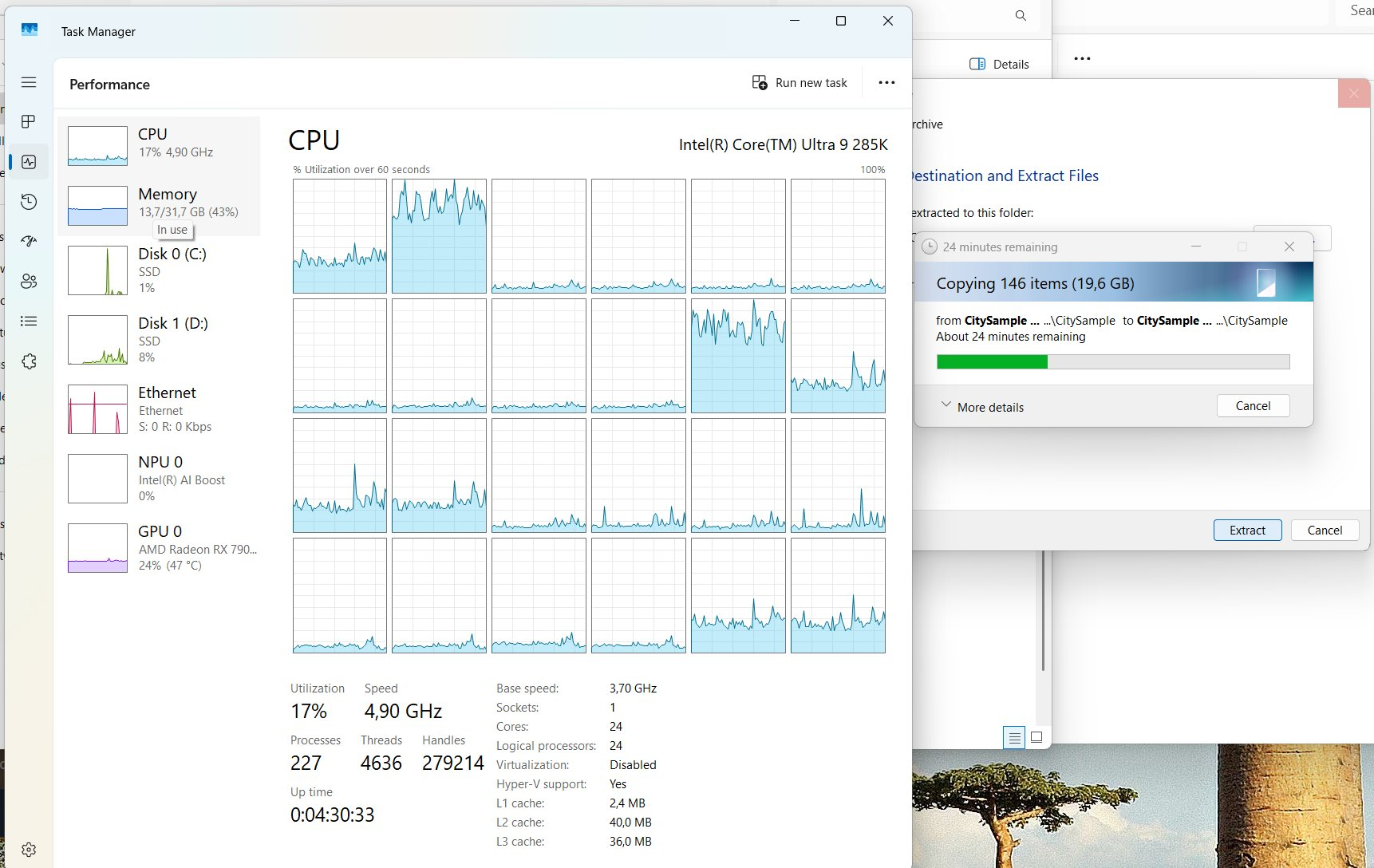
Task: Select GPU 0 AMD Radeon entry
Action: (159, 548)
